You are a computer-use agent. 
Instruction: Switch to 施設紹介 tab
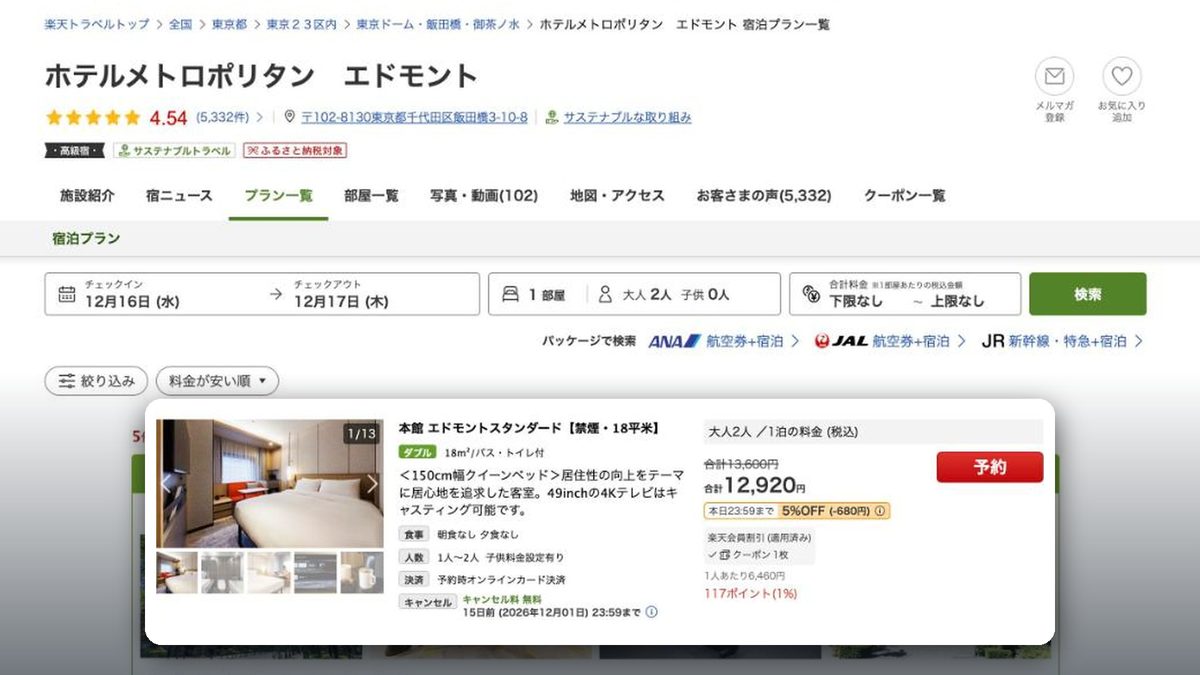[87, 195]
